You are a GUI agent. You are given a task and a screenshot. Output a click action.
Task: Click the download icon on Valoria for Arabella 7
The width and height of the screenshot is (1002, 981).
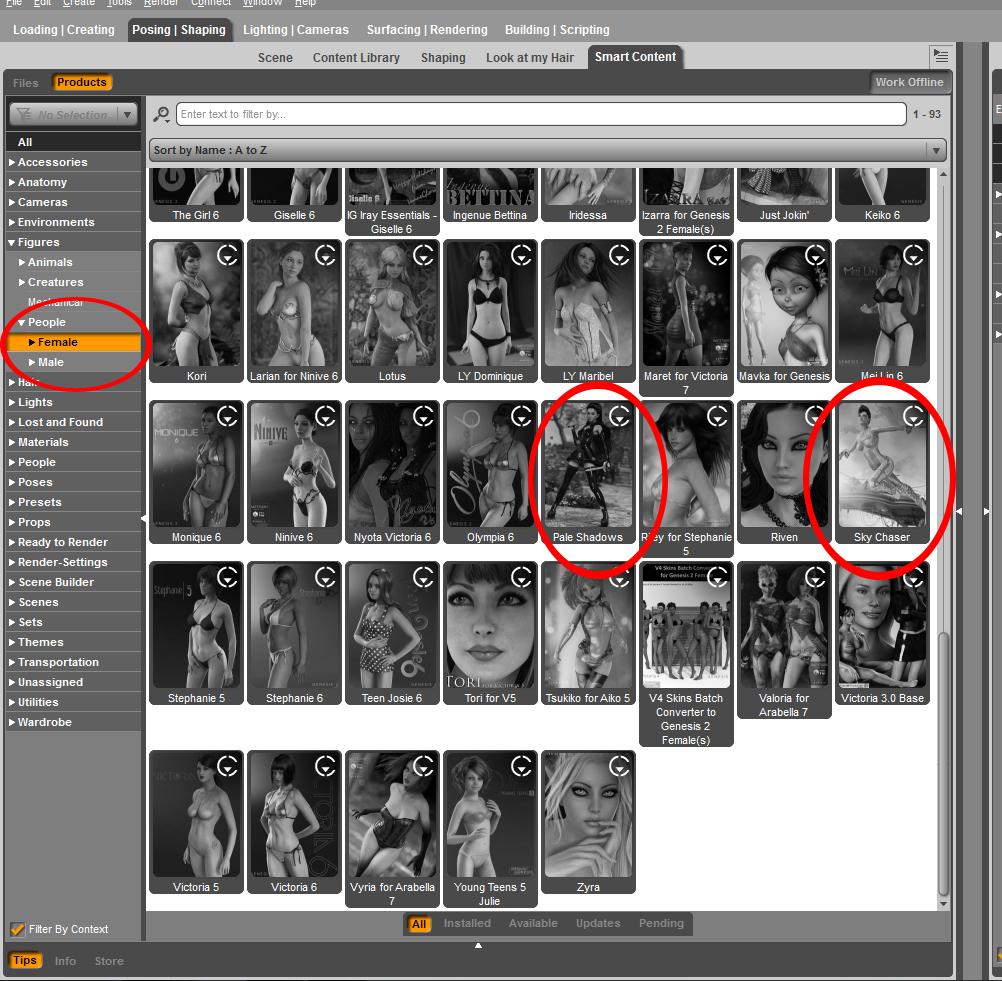pyautogui.click(x=815, y=578)
